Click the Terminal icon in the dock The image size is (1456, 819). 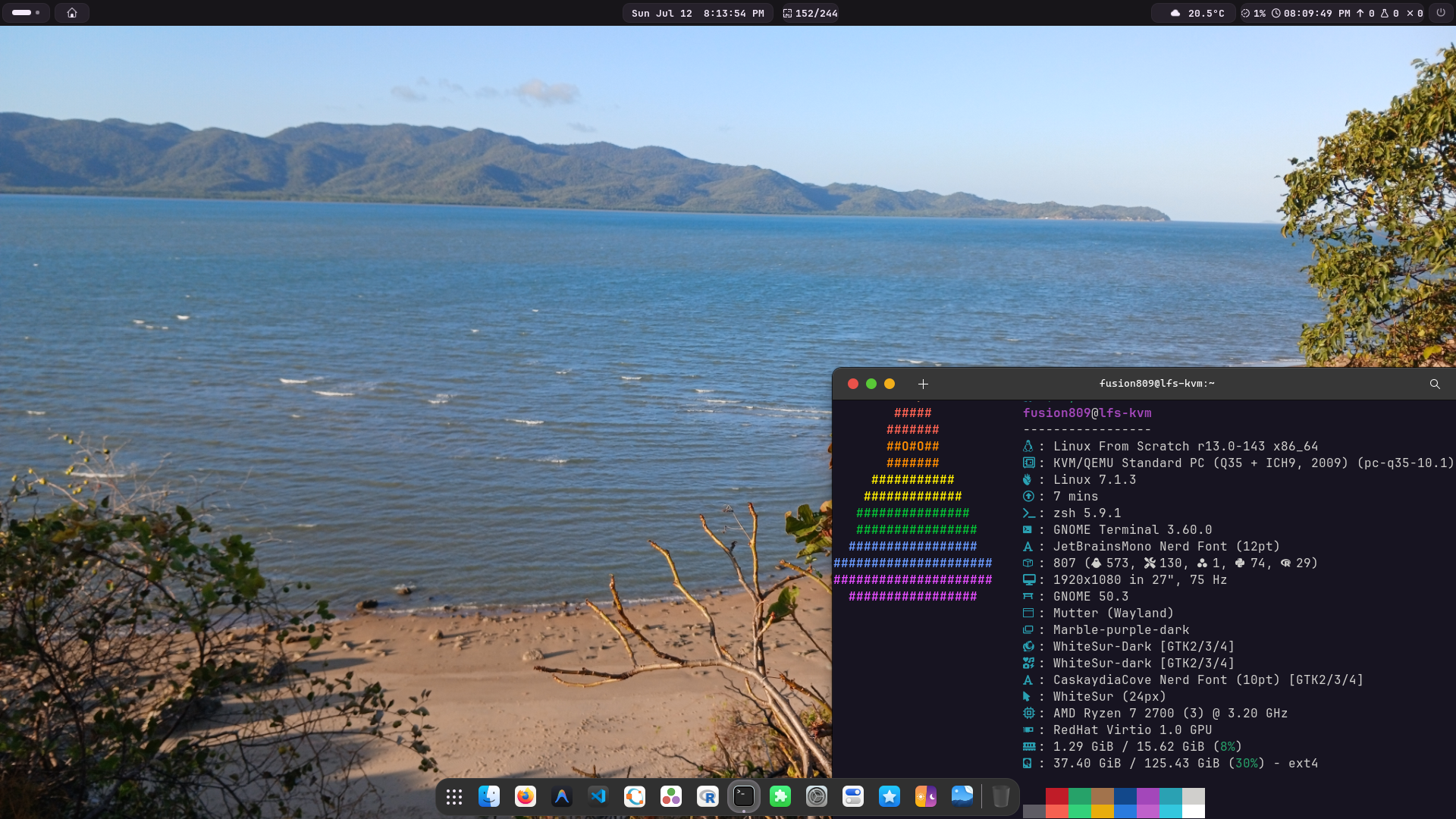pos(744,796)
